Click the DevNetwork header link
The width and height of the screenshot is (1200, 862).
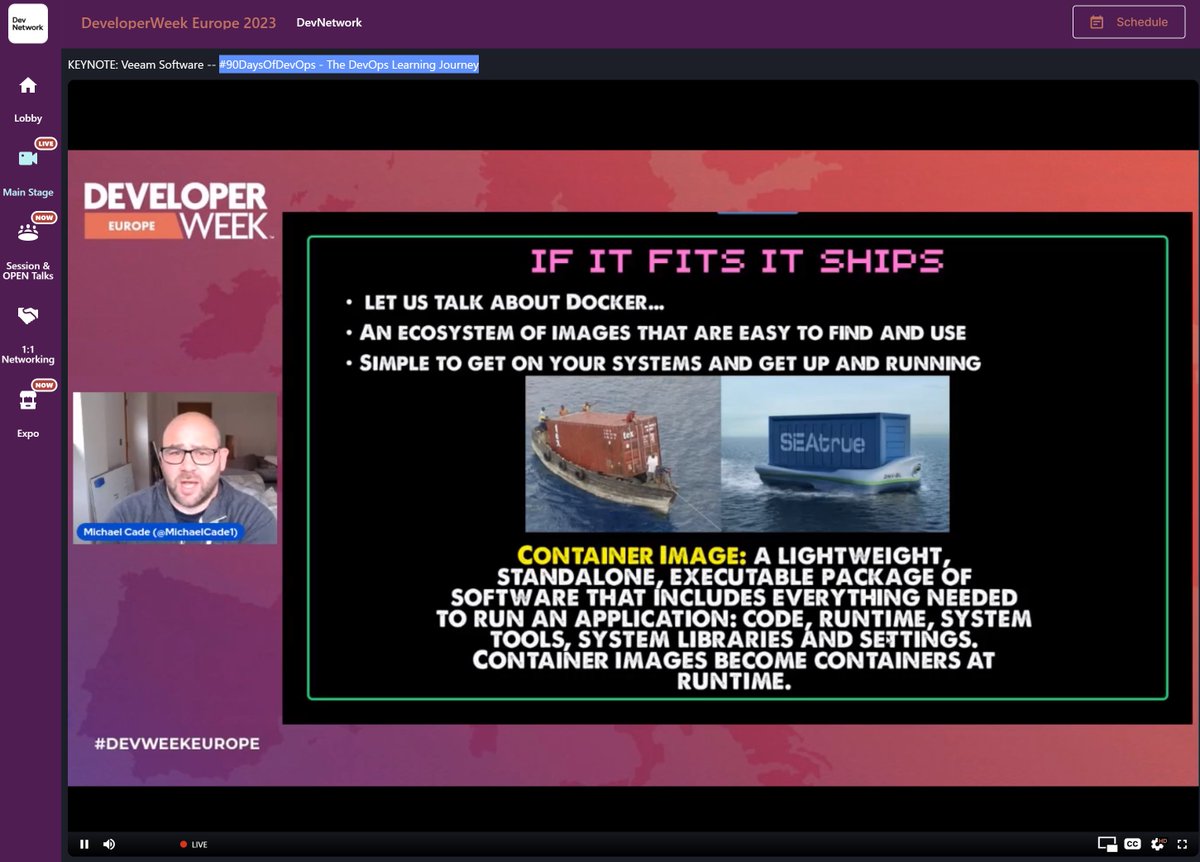coord(329,22)
